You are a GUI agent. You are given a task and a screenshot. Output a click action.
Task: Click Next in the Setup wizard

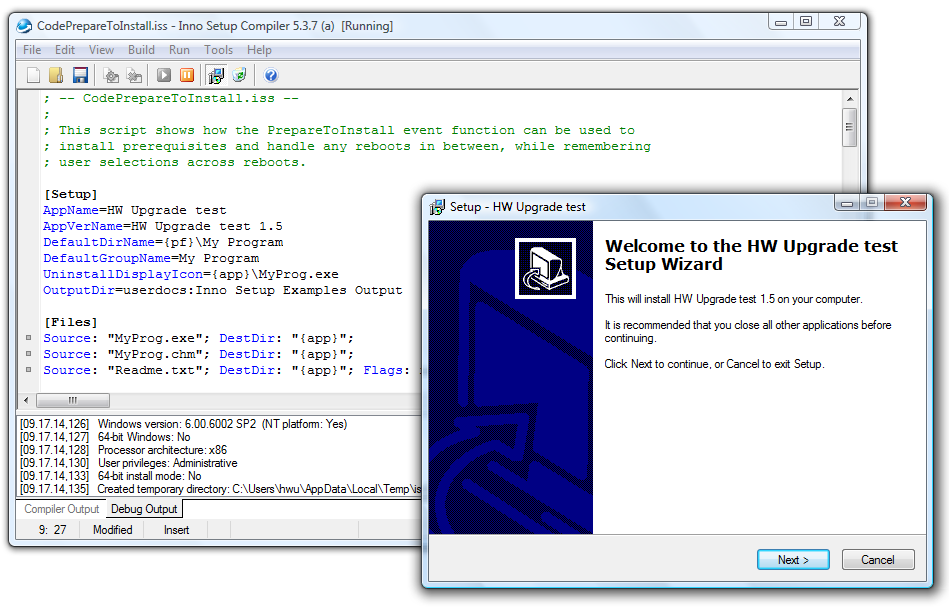click(793, 560)
